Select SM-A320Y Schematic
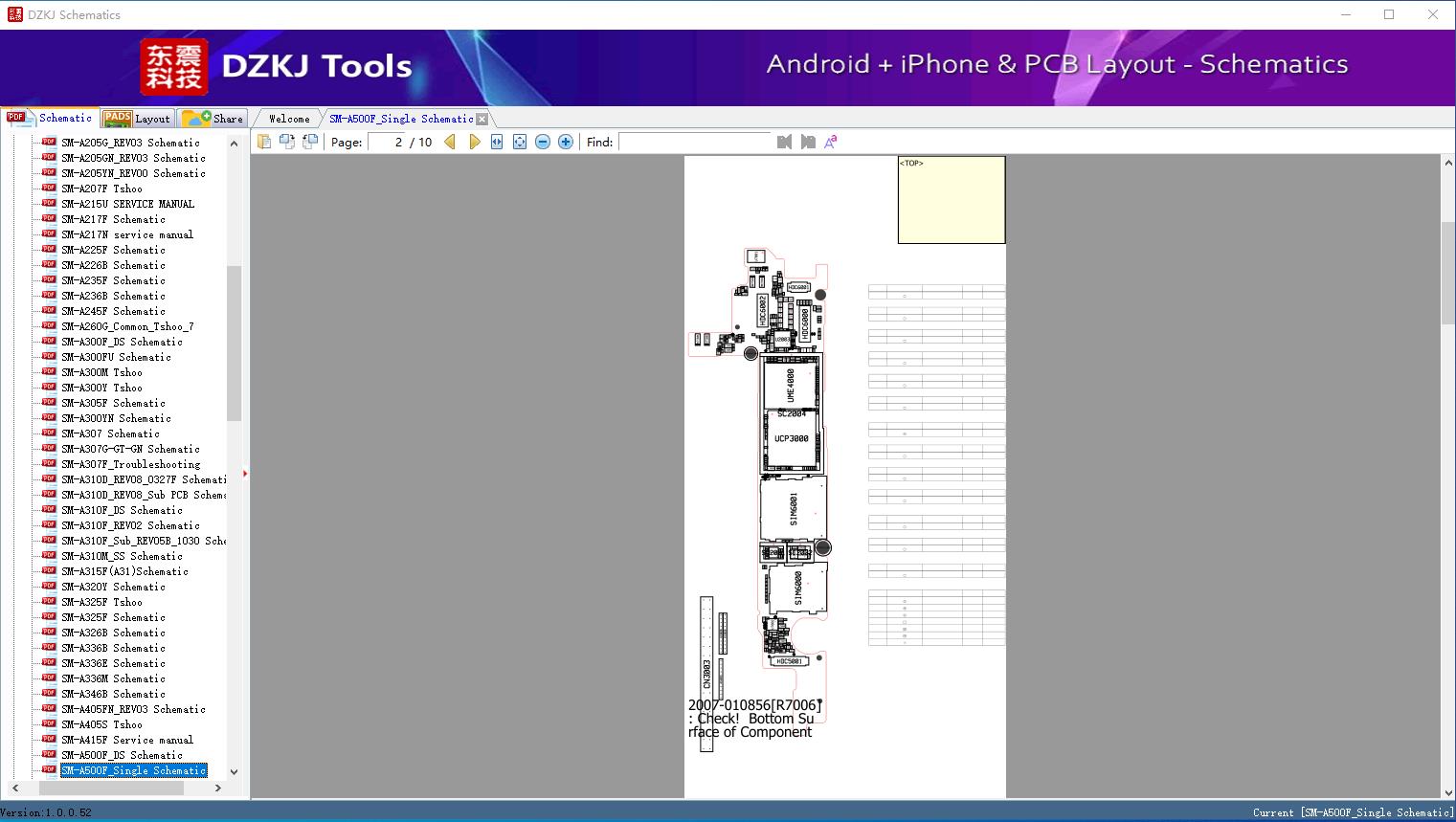The height and width of the screenshot is (822, 1456). [x=113, y=587]
